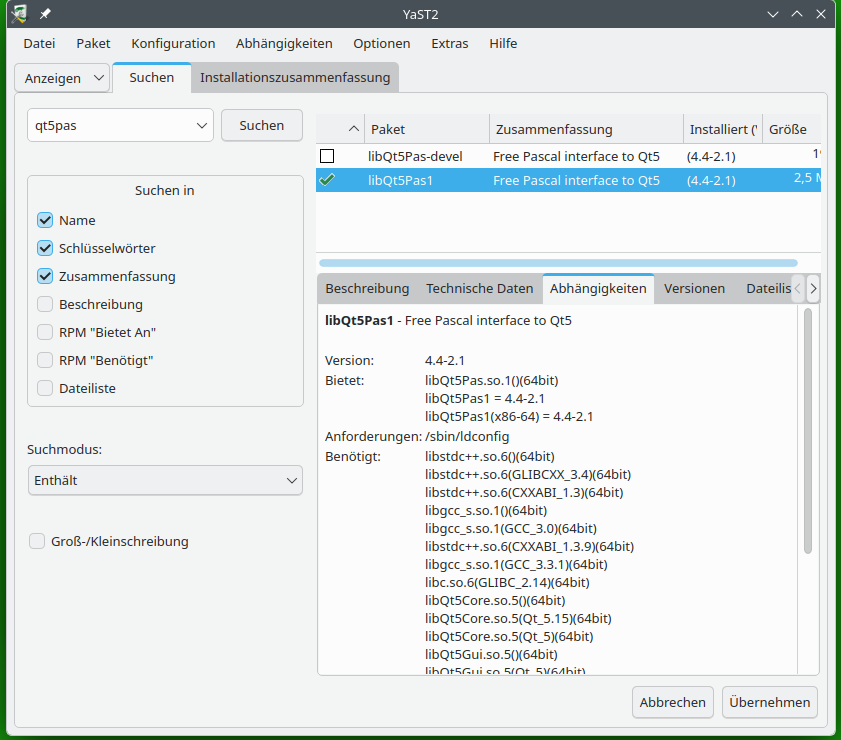The width and height of the screenshot is (841, 740).
Task: Expand the Suchmodus 'Enthält' combo box
Action: (x=165, y=480)
